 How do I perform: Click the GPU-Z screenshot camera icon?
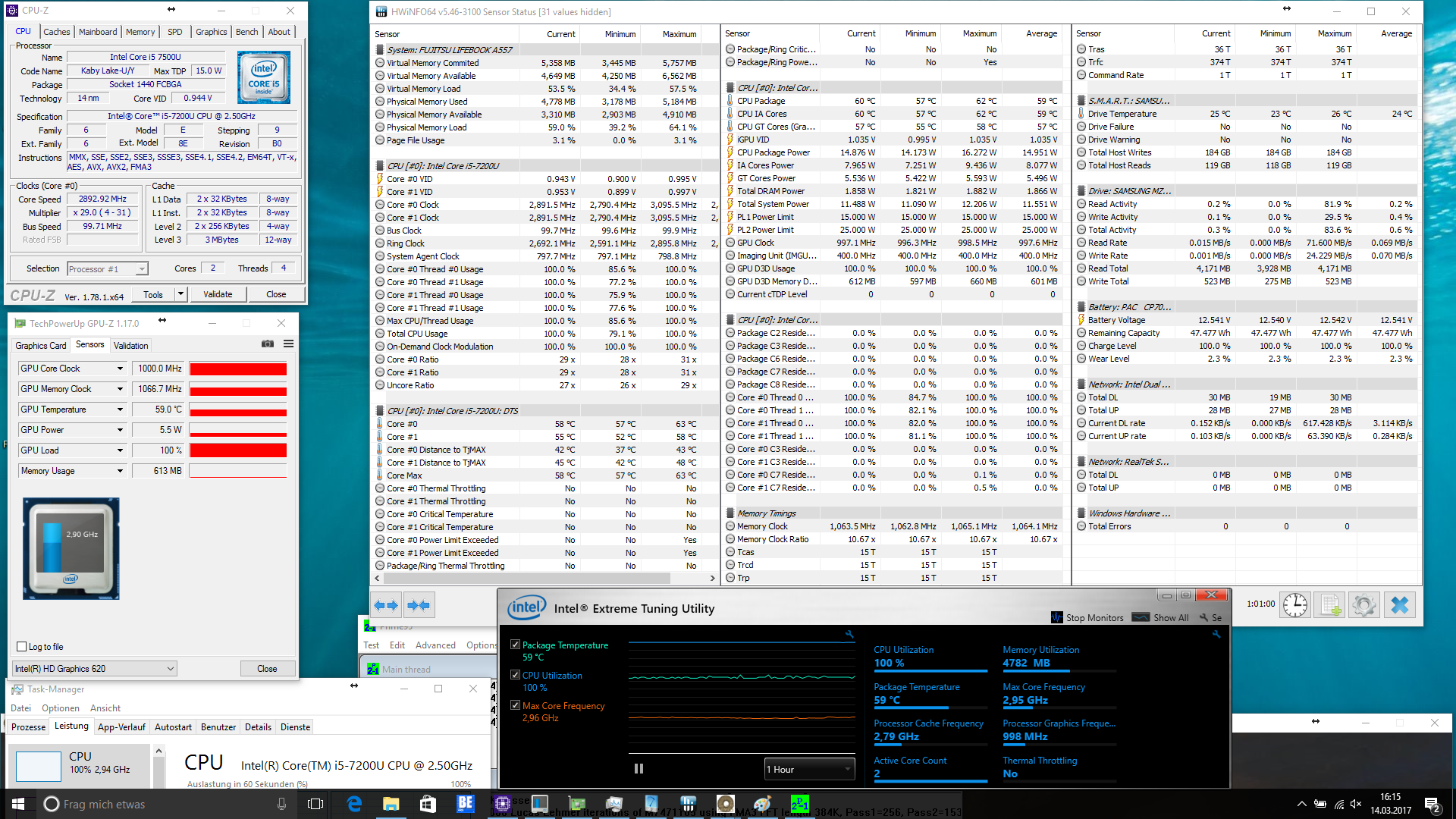(x=268, y=344)
